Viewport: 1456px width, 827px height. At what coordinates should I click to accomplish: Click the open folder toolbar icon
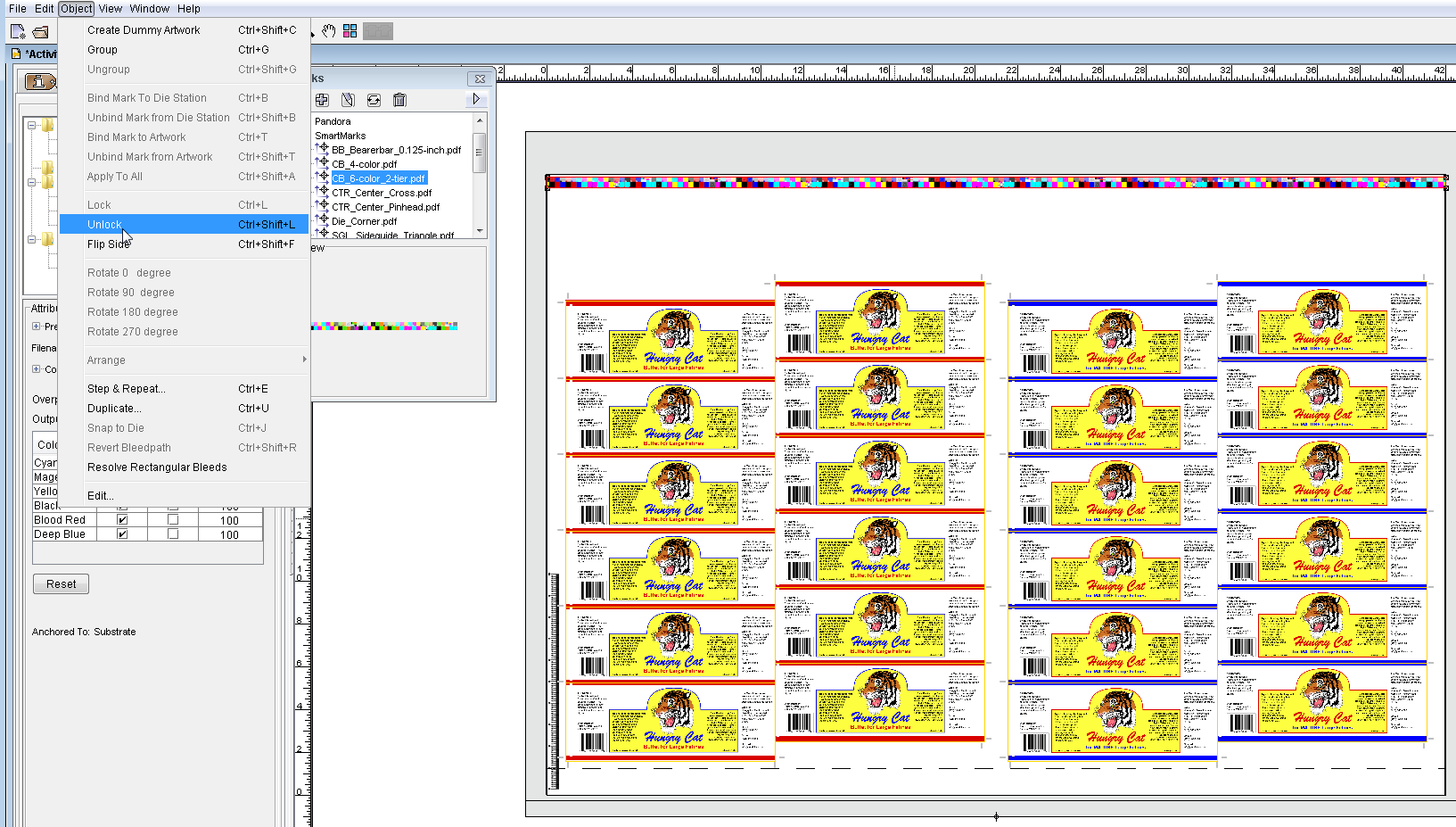(x=41, y=31)
